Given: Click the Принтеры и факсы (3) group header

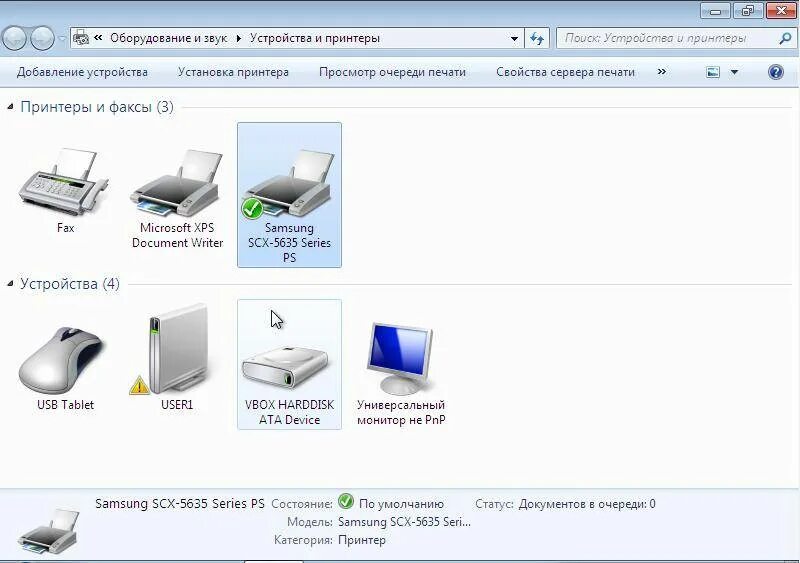Looking at the screenshot, I should click(97, 107).
